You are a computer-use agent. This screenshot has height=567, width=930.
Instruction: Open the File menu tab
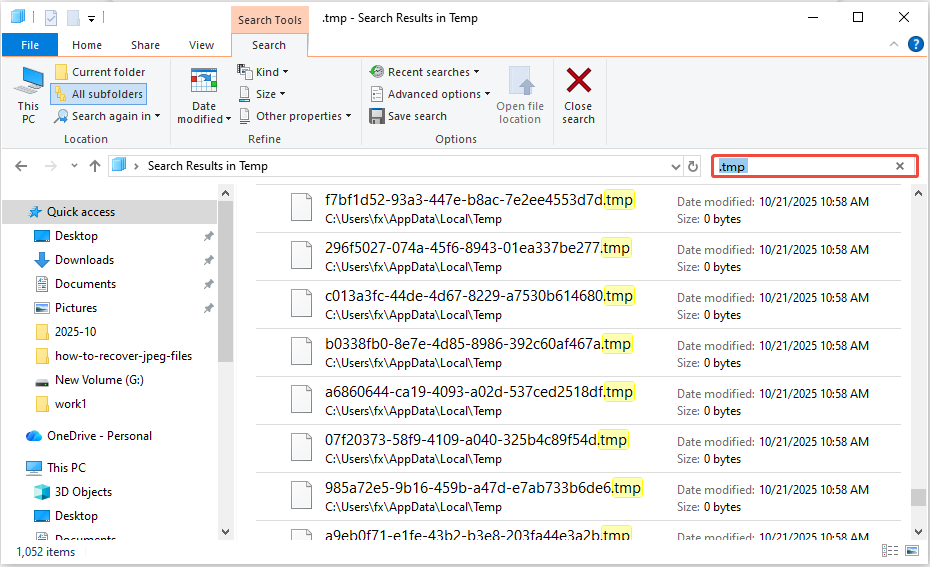click(x=30, y=45)
